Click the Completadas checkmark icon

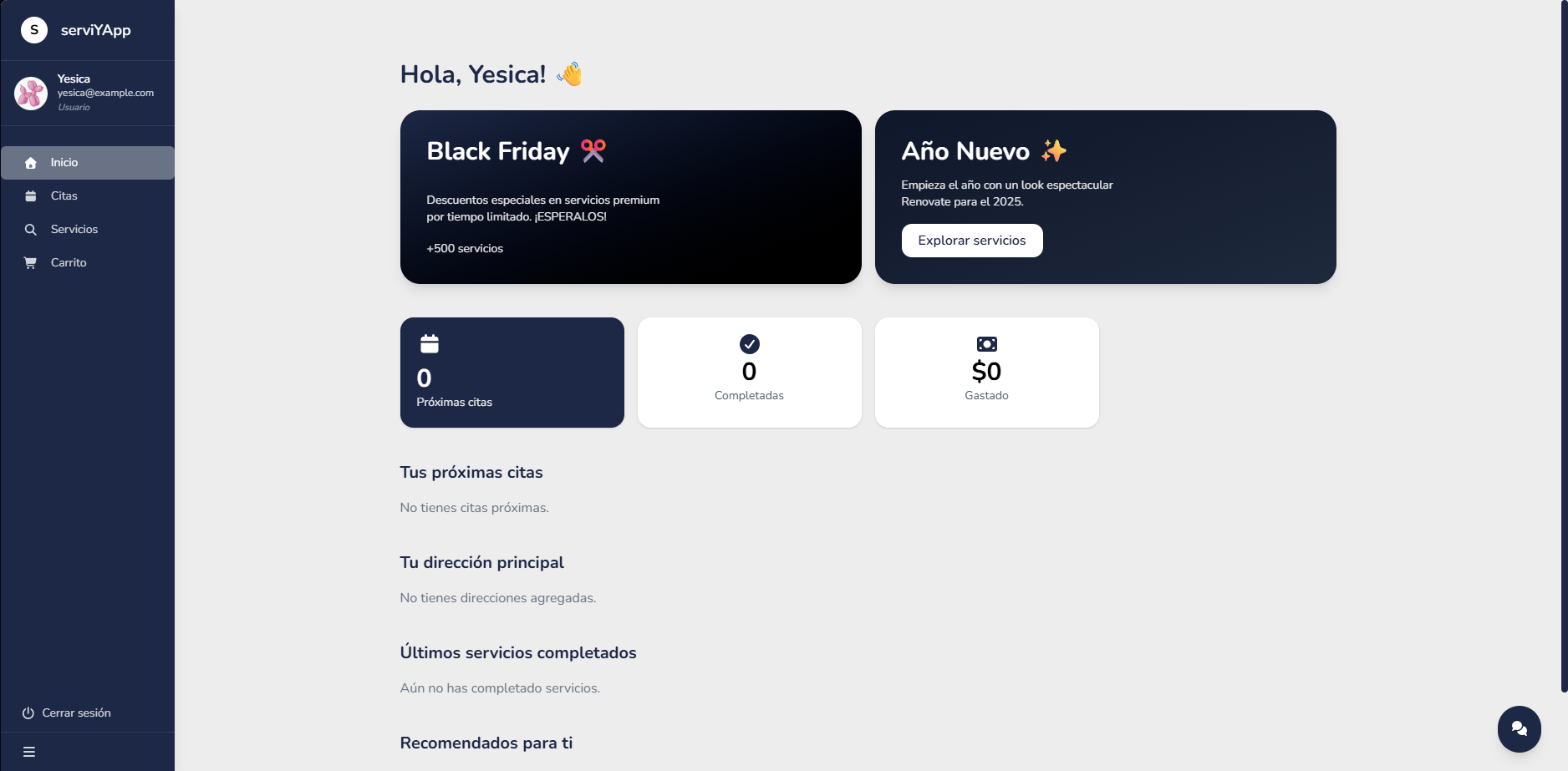(x=750, y=344)
